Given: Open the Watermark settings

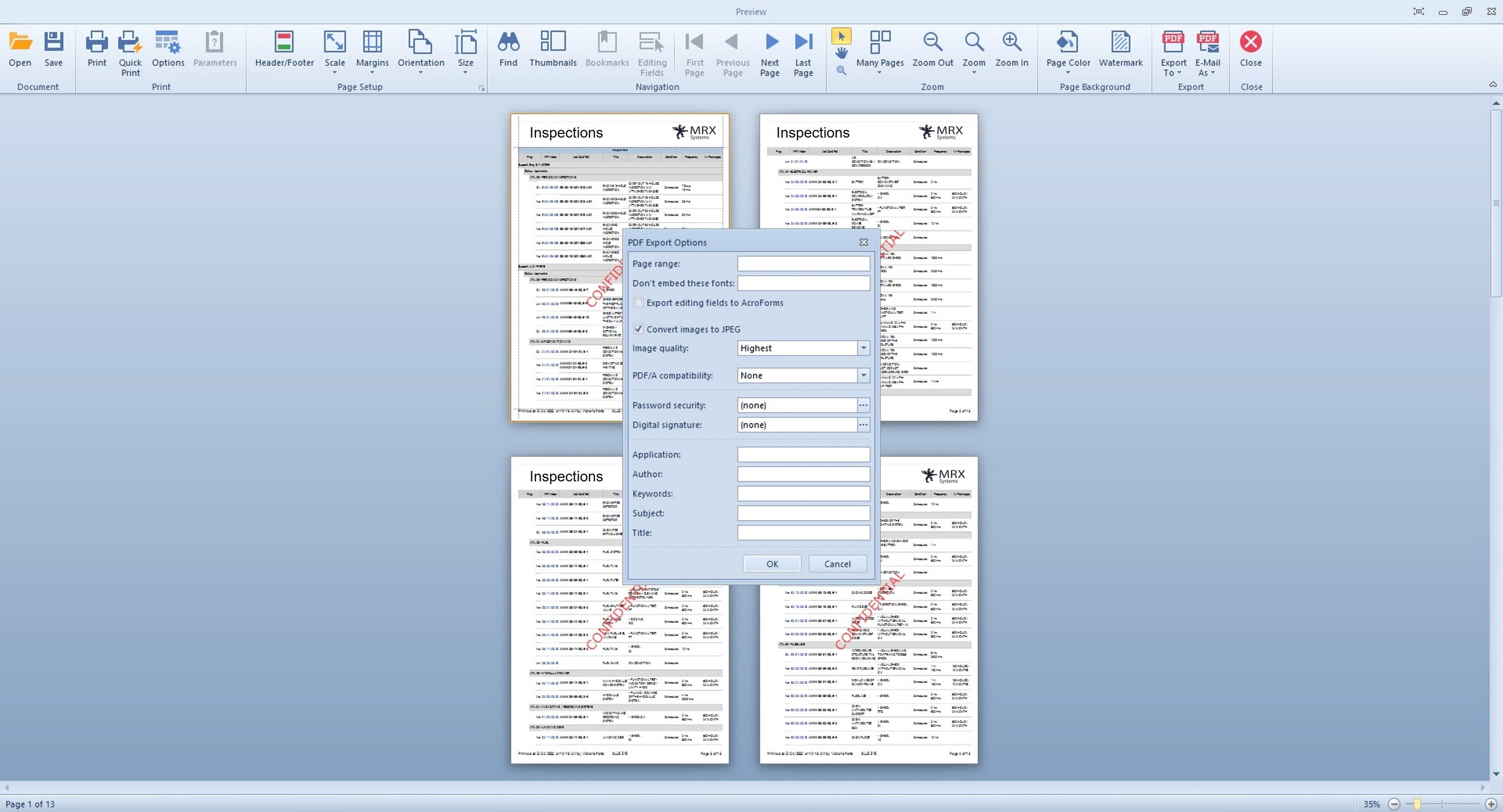Looking at the screenshot, I should click(x=1120, y=49).
